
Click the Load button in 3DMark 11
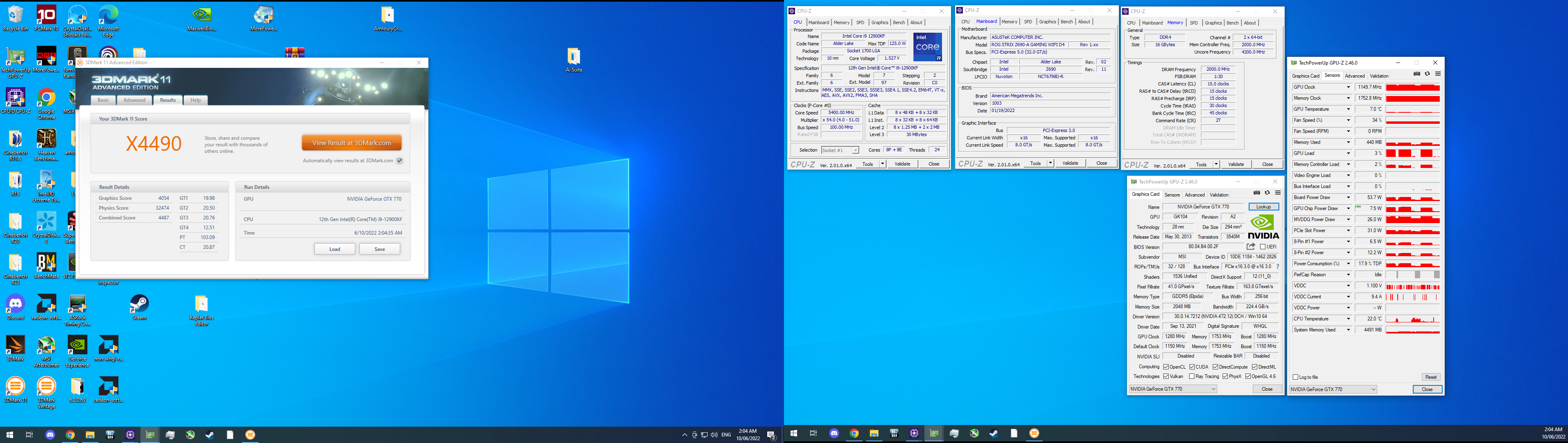point(335,249)
